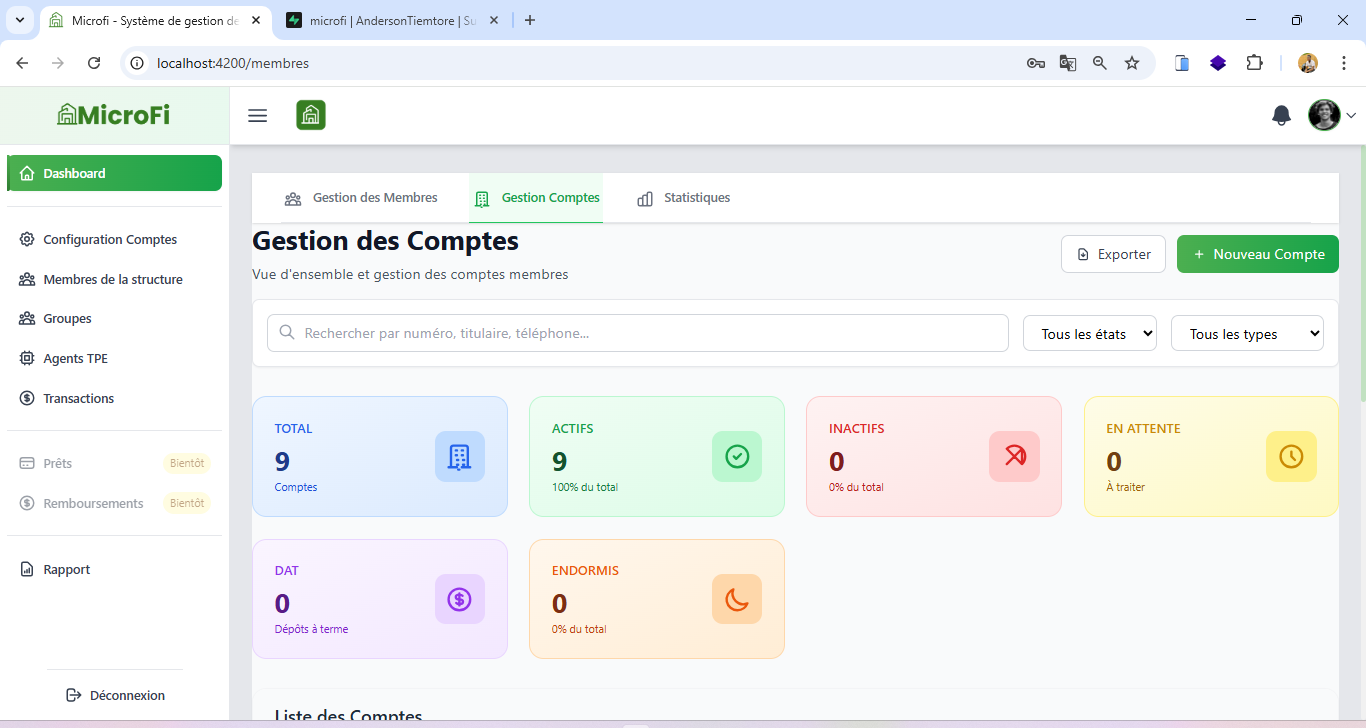Click the Nouveau Compte button

pyautogui.click(x=1257, y=253)
